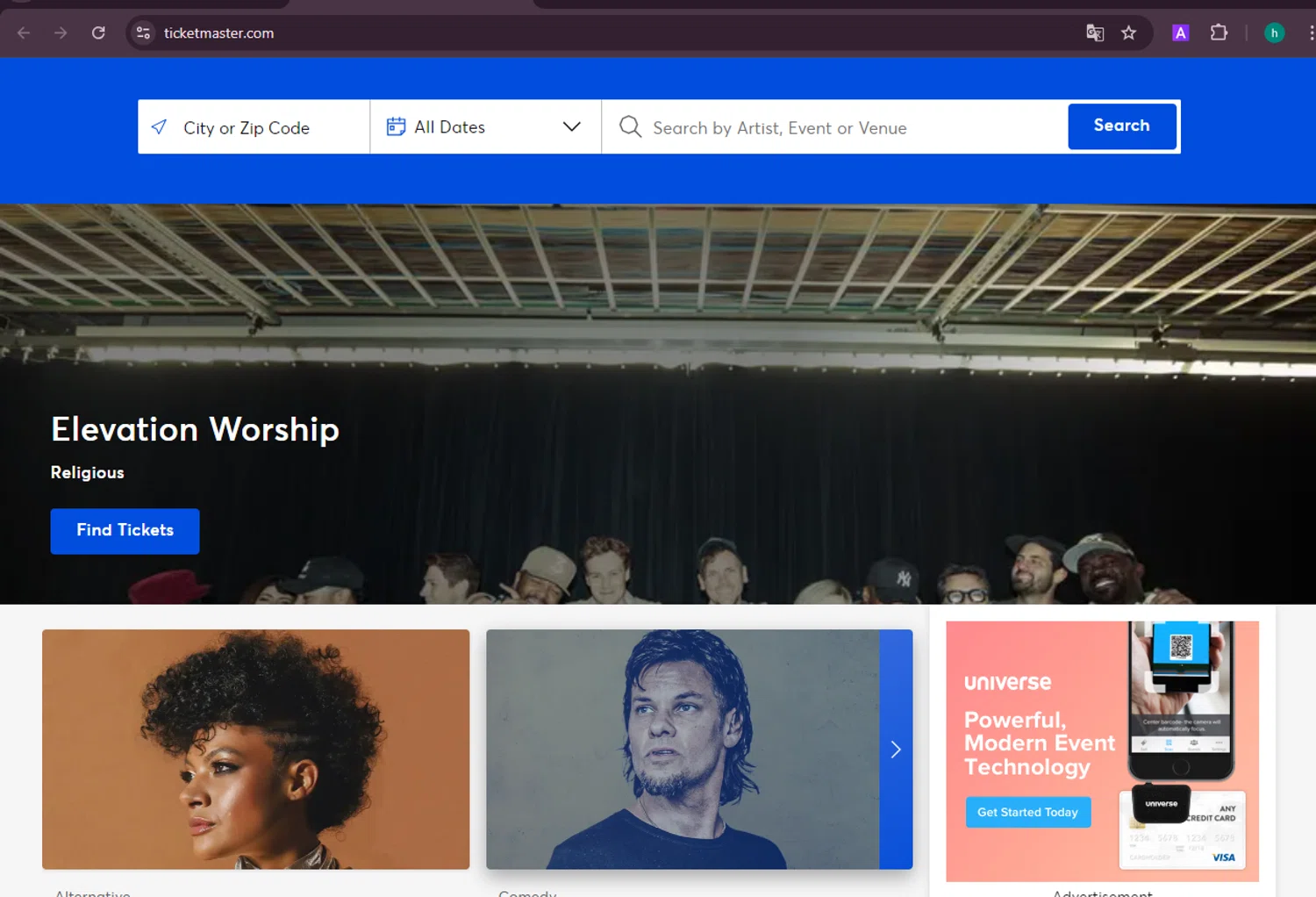Bookmark this page with the star
The height and width of the screenshot is (897, 1316).
pyautogui.click(x=1129, y=33)
